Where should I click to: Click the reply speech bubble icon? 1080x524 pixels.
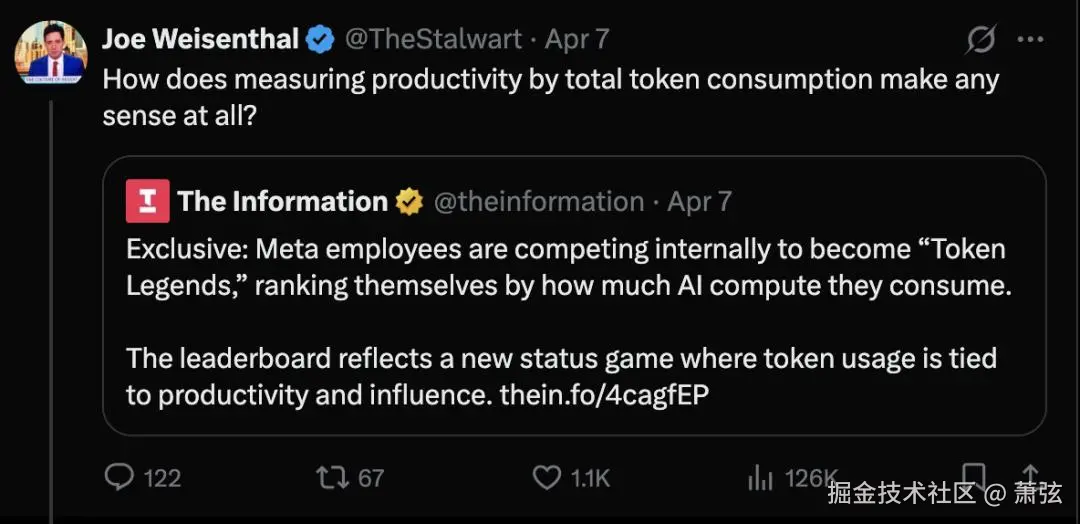120,478
